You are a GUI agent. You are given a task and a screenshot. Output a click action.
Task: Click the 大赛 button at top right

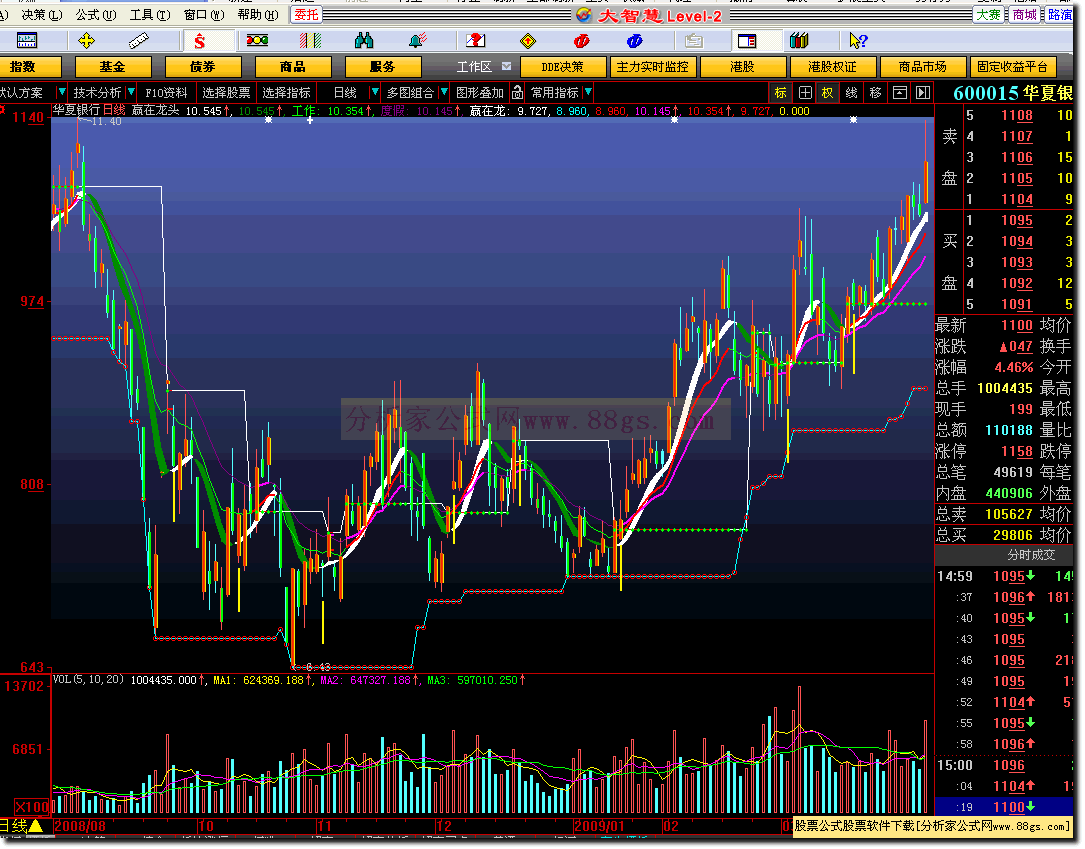click(988, 15)
